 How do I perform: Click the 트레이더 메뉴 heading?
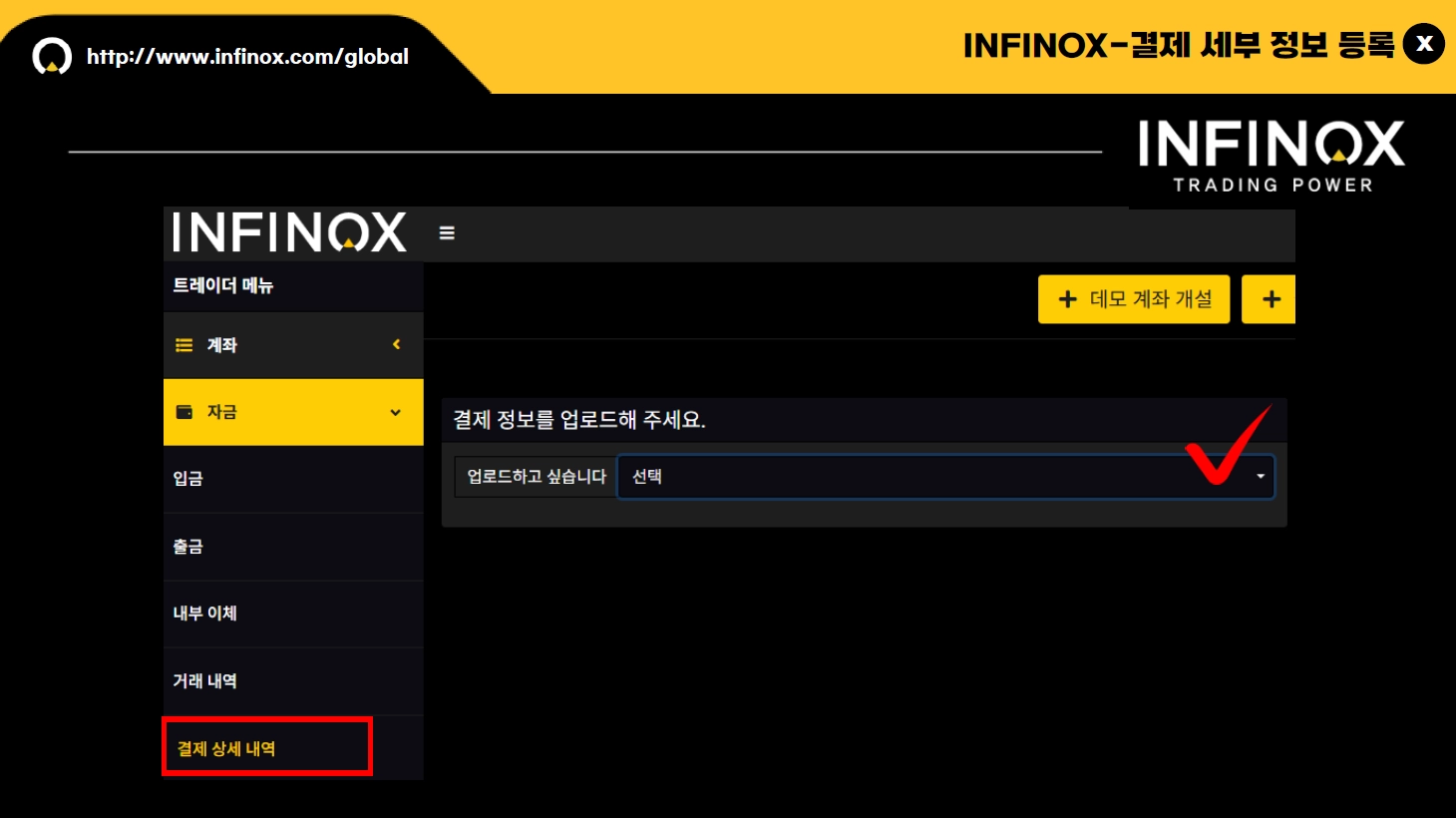tap(223, 285)
